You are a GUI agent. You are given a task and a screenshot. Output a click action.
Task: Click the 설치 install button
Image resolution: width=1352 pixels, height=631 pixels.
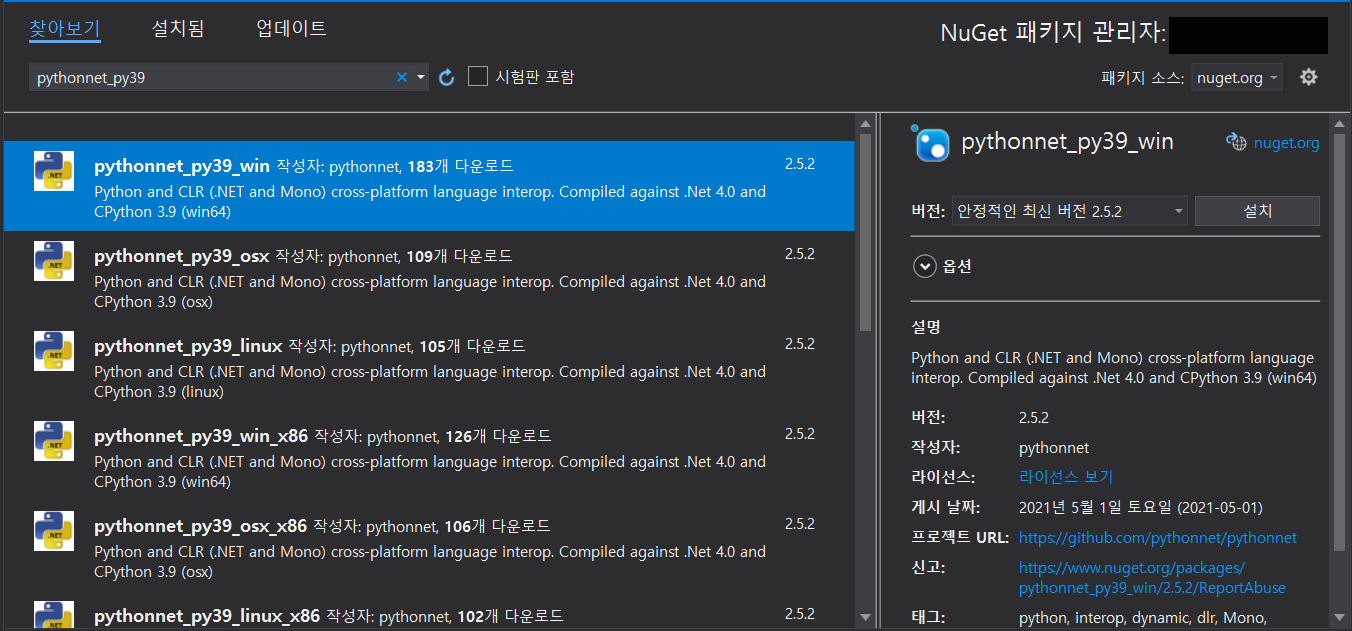coord(1257,211)
